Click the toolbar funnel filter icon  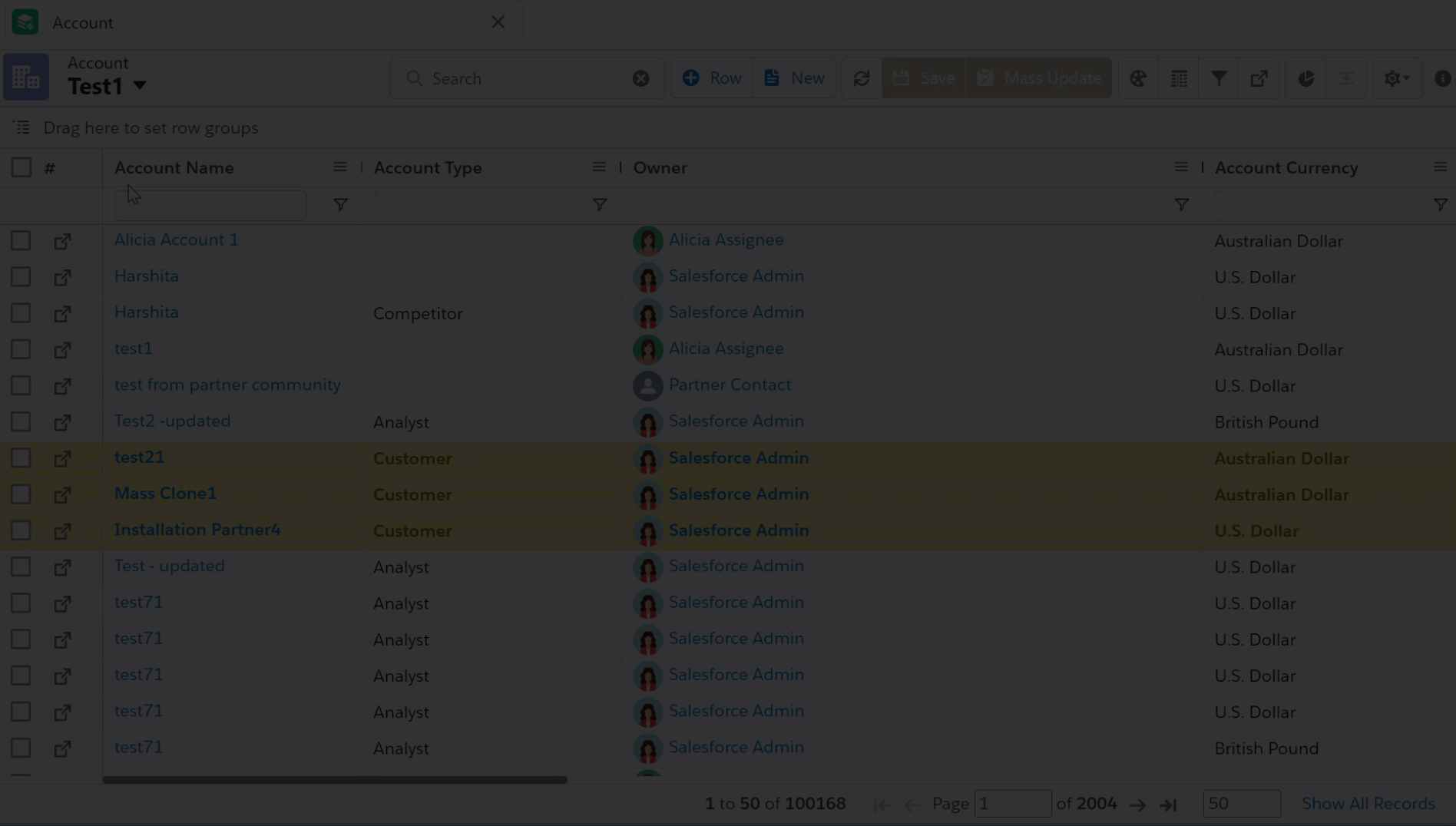1219,78
